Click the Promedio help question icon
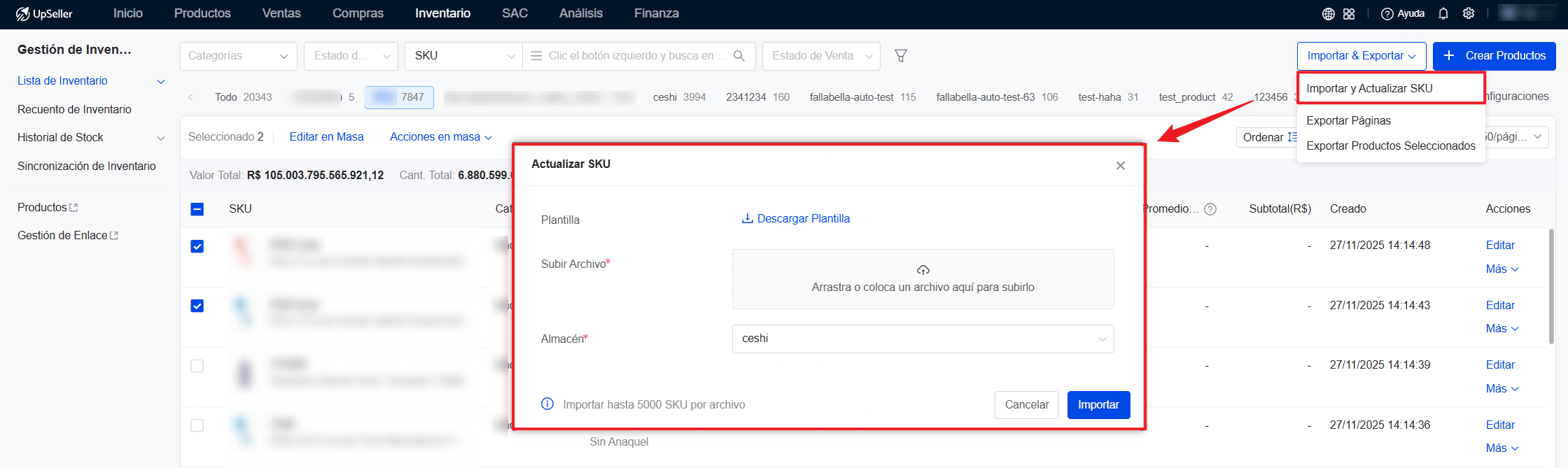This screenshot has height=468, width=1568. (1210, 209)
